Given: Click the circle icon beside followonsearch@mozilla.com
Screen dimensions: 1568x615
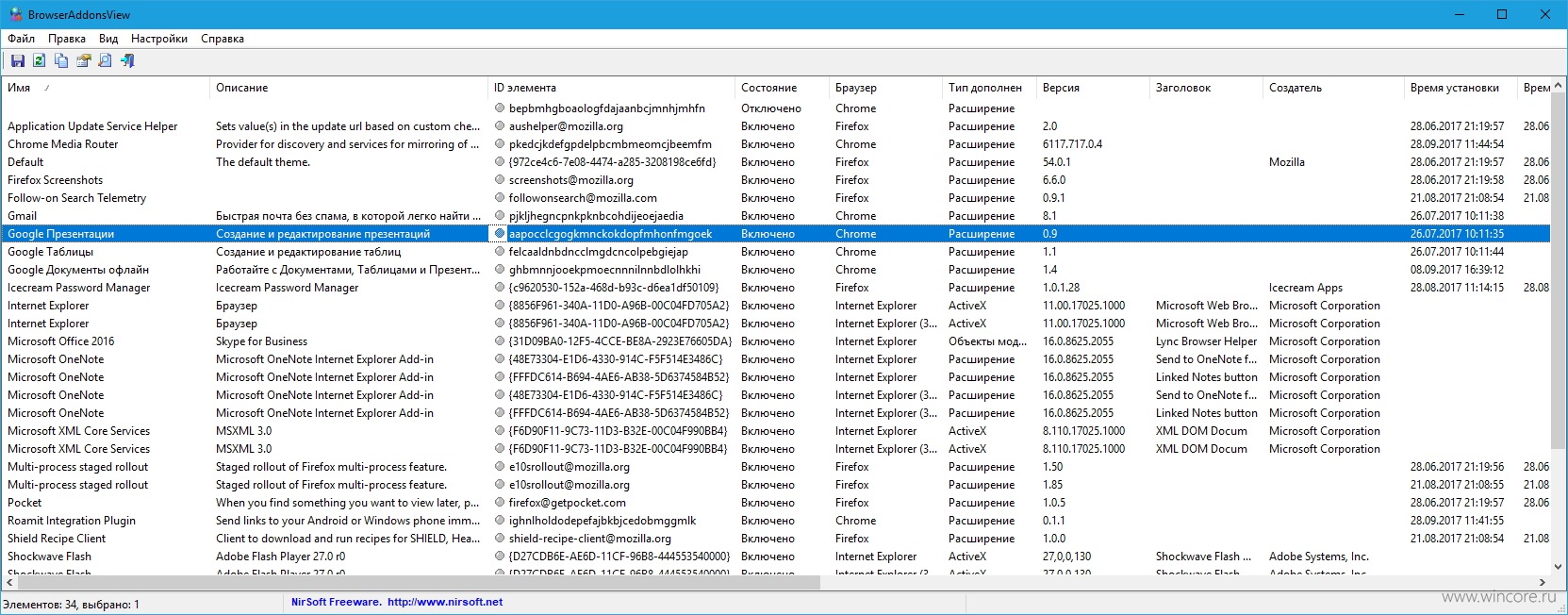Looking at the screenshot, I should point(500,198).
